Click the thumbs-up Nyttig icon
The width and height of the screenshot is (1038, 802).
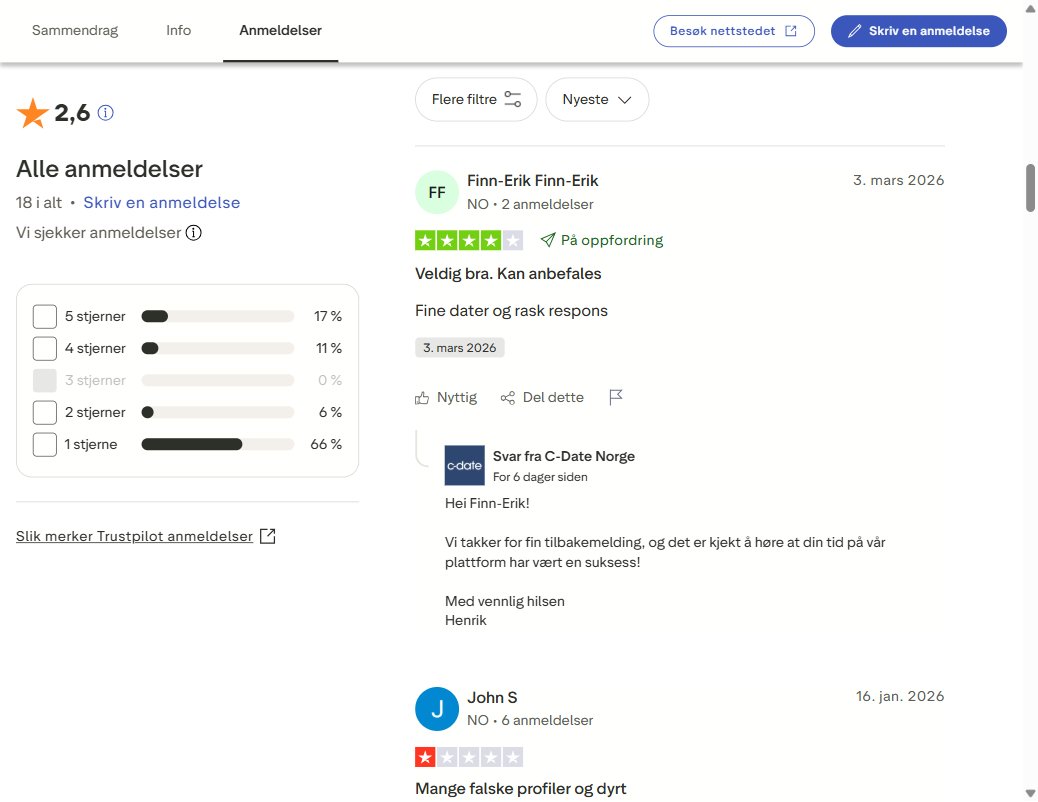422,398
